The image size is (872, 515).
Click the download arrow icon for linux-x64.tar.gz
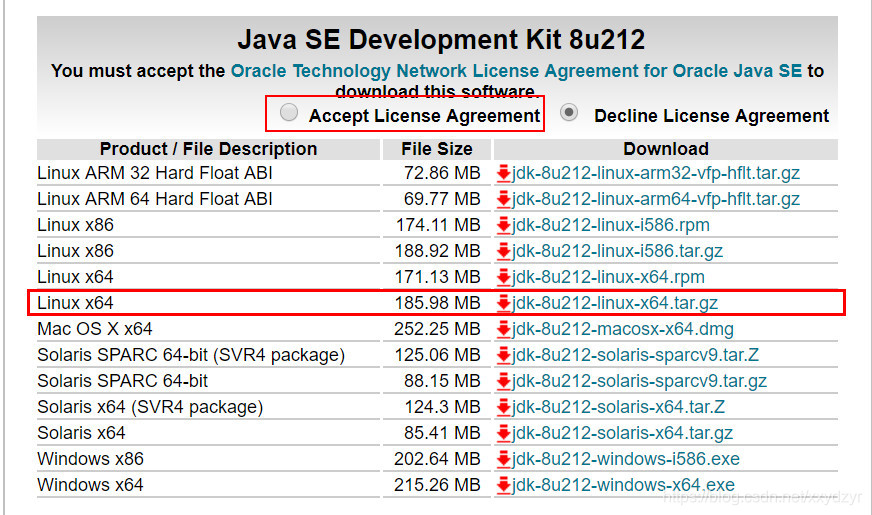504,304
